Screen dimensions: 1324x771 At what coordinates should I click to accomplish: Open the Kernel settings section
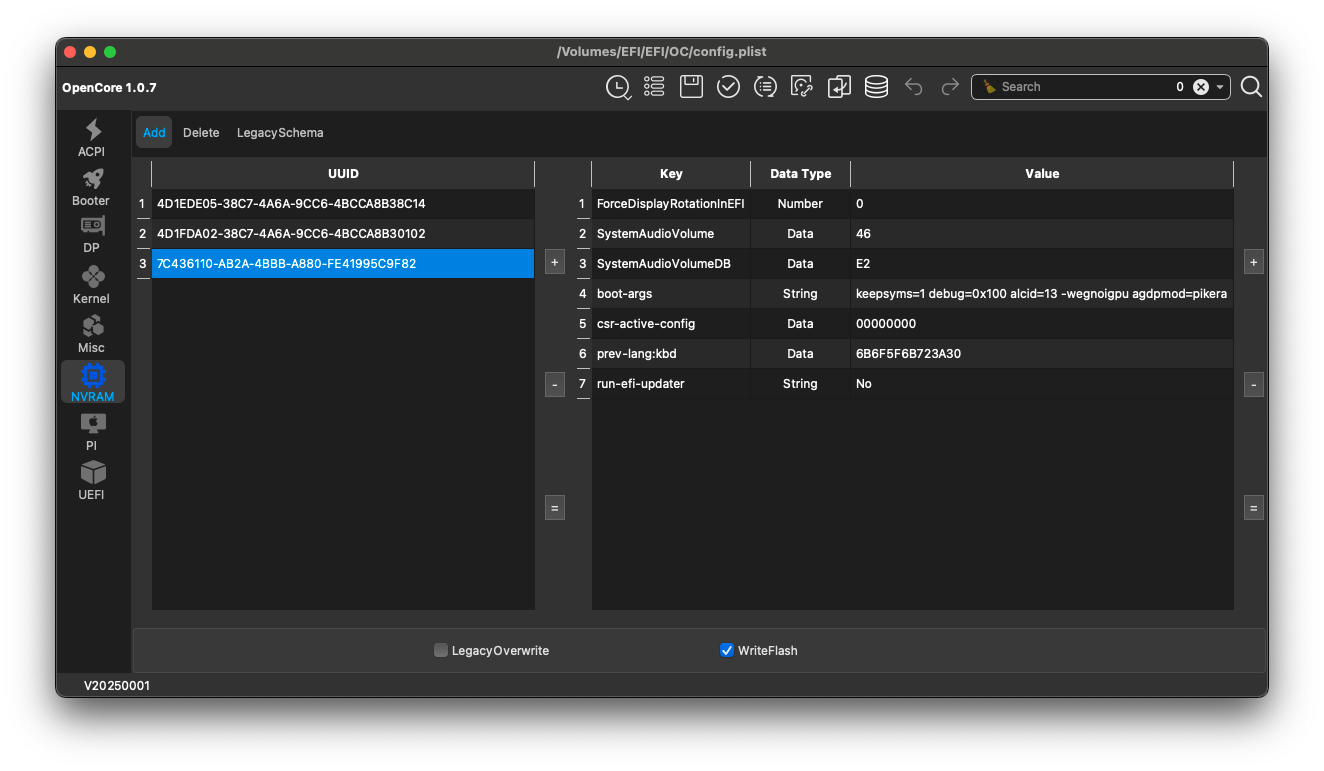(92, 284)
